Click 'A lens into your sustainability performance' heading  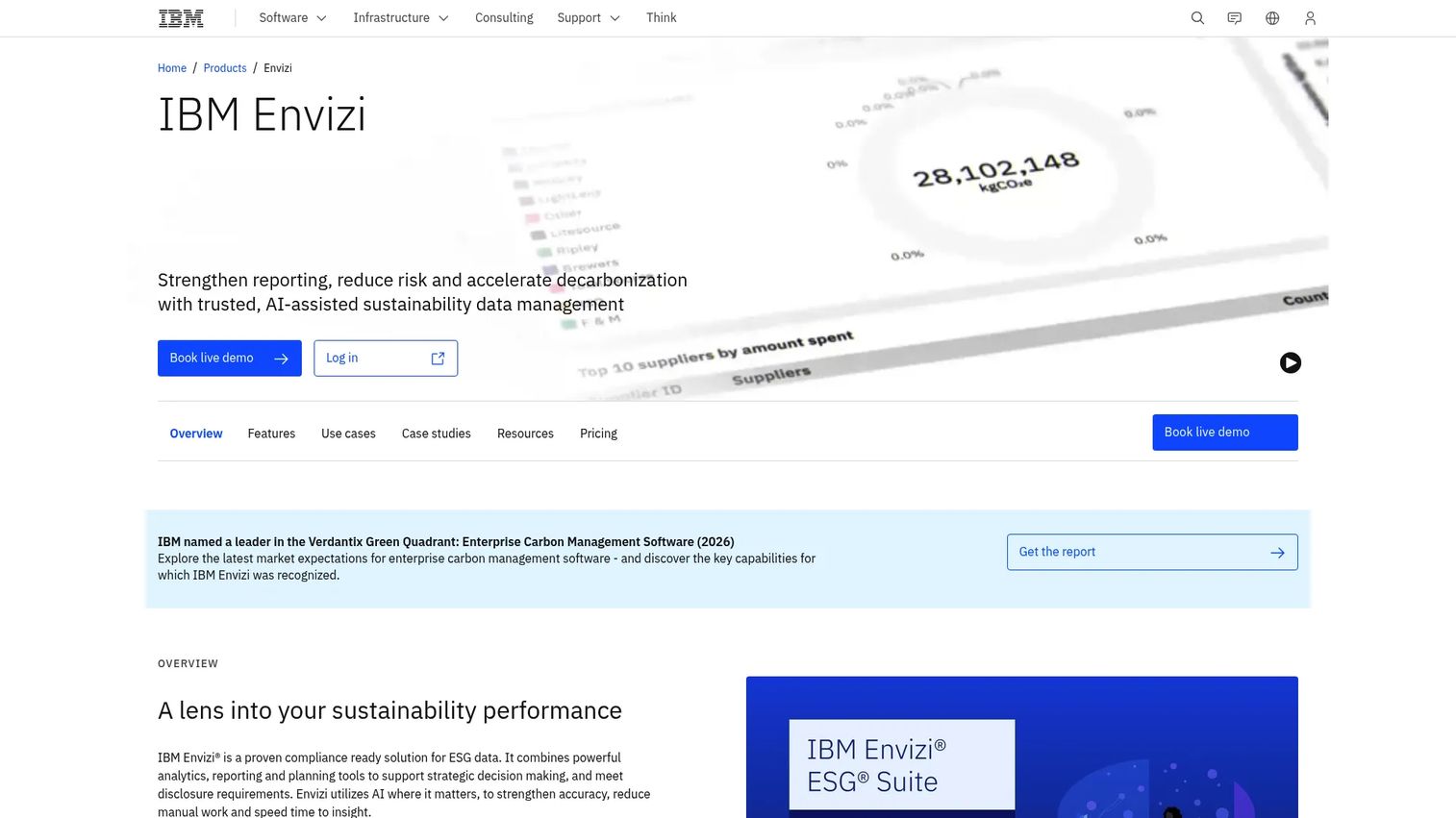point(389,710)
